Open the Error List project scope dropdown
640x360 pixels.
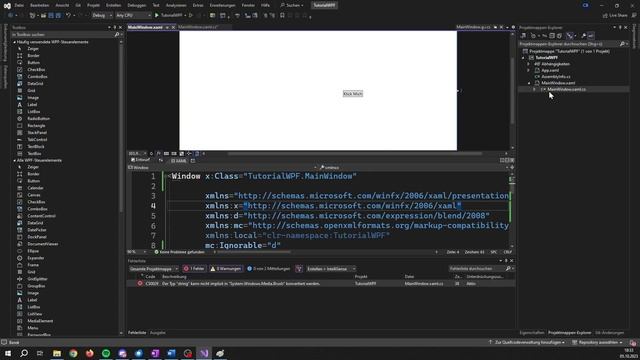coord(154,269)
